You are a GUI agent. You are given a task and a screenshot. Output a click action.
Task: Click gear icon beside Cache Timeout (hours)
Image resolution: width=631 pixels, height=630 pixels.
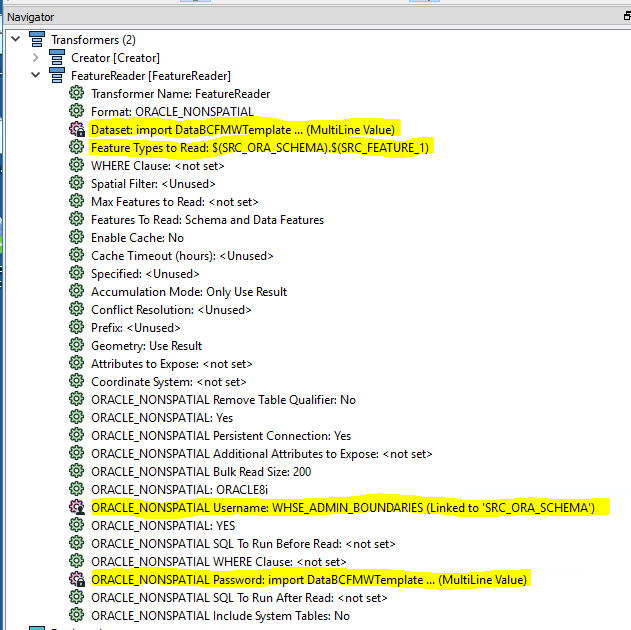click(76, 255)
